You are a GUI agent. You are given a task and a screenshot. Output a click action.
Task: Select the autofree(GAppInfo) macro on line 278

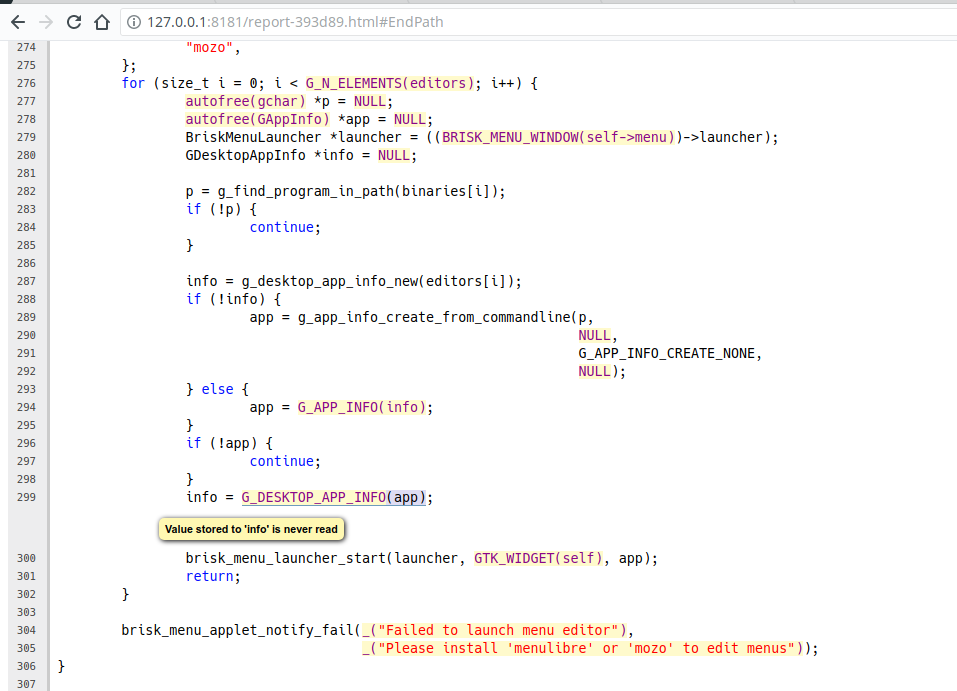click(257, 119)
